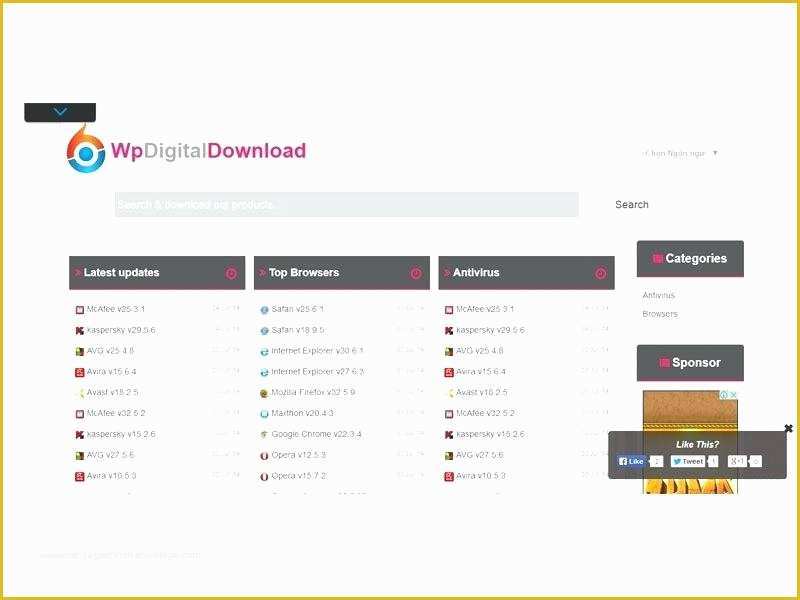The width and height of the screenshot is (800, 600).
Task: Click the Safari v25.6.1 compass icon
Action: [264, 310]
